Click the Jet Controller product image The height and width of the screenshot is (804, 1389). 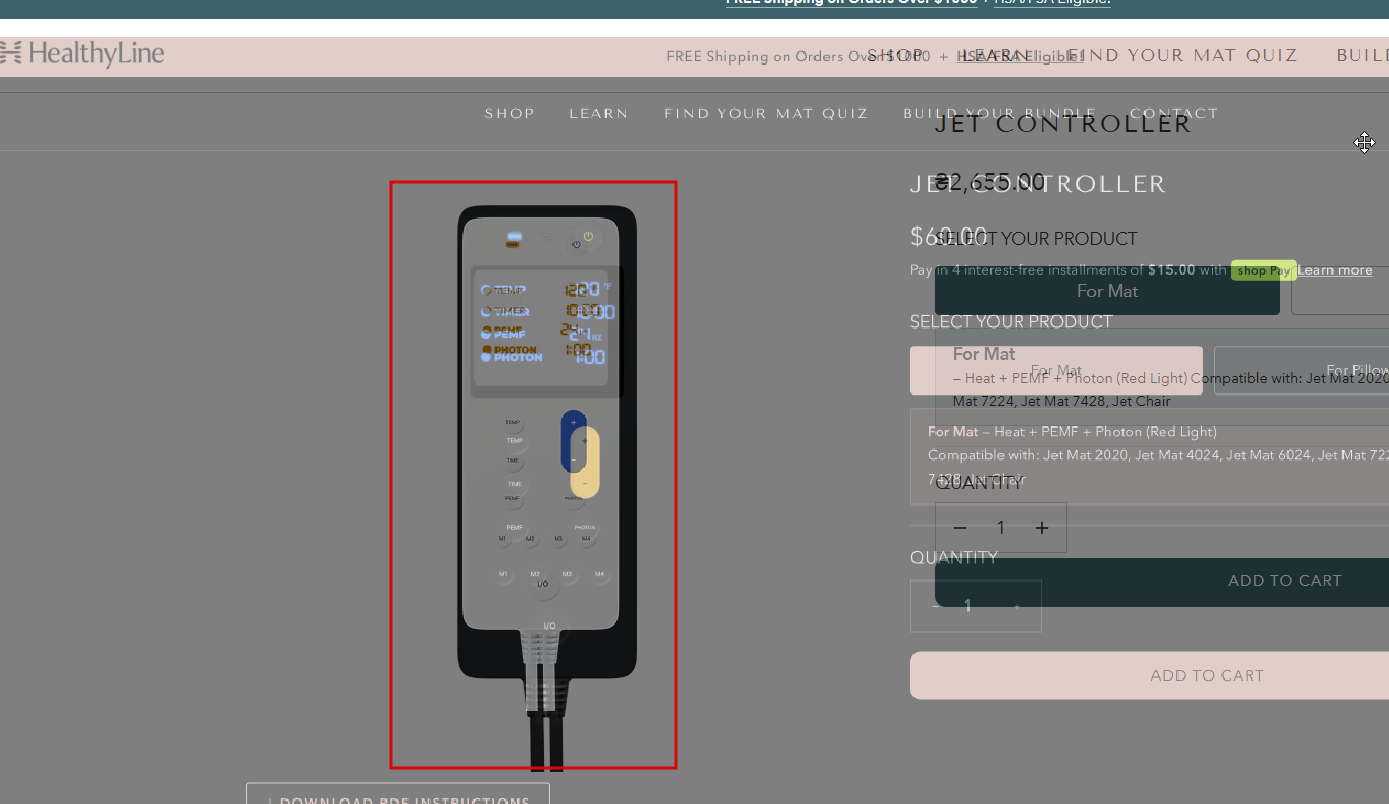tap(533, 475)
